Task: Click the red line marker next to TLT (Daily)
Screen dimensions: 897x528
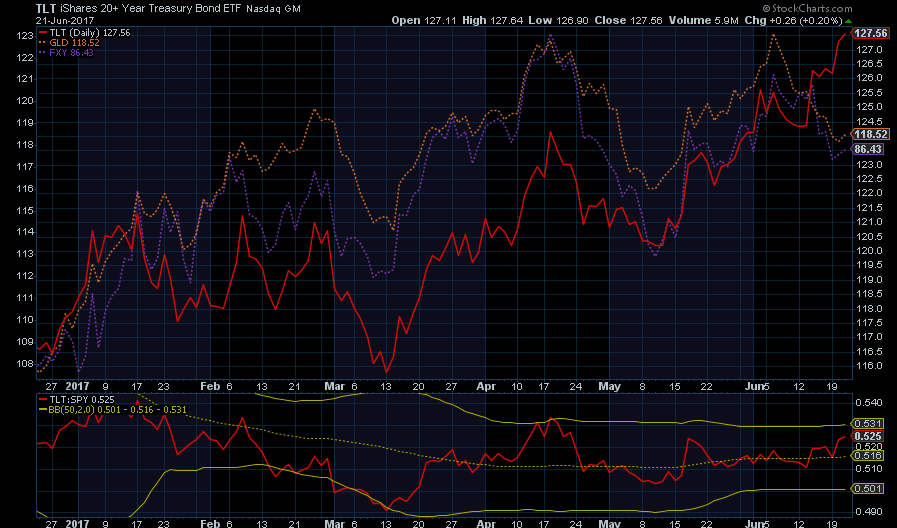Action: [x=43, y=33]
